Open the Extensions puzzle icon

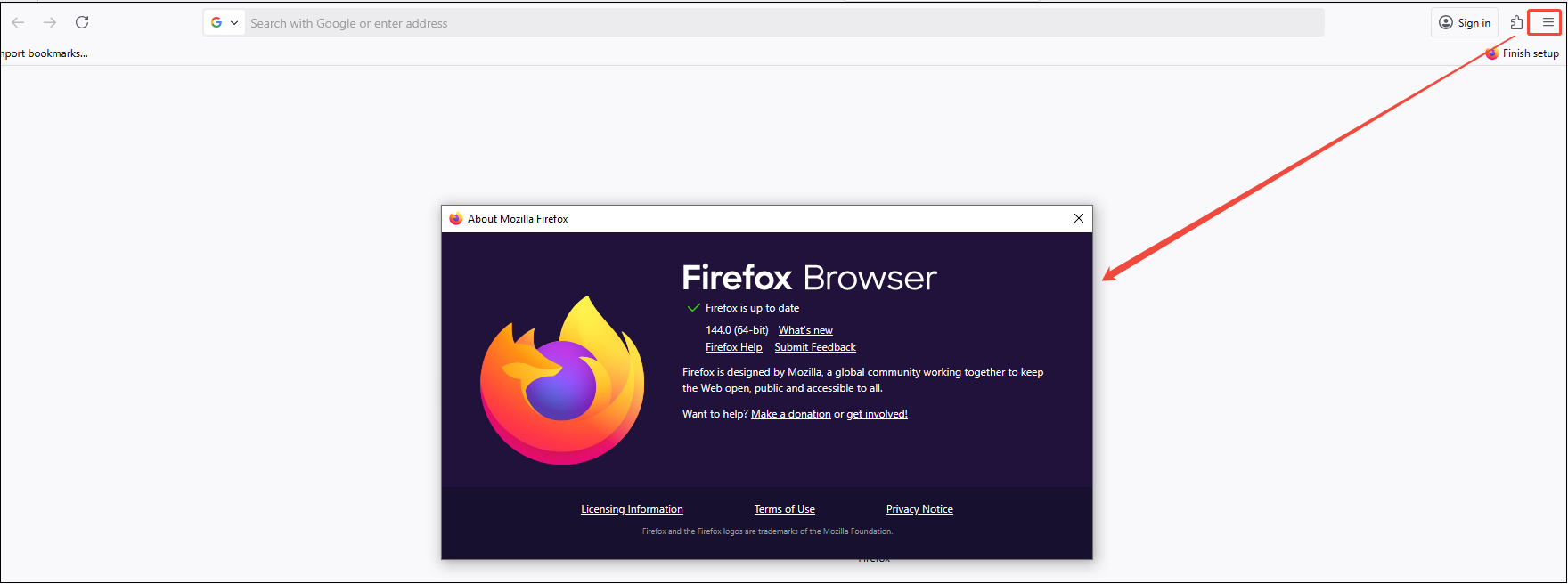click(x=1516, y=22)
